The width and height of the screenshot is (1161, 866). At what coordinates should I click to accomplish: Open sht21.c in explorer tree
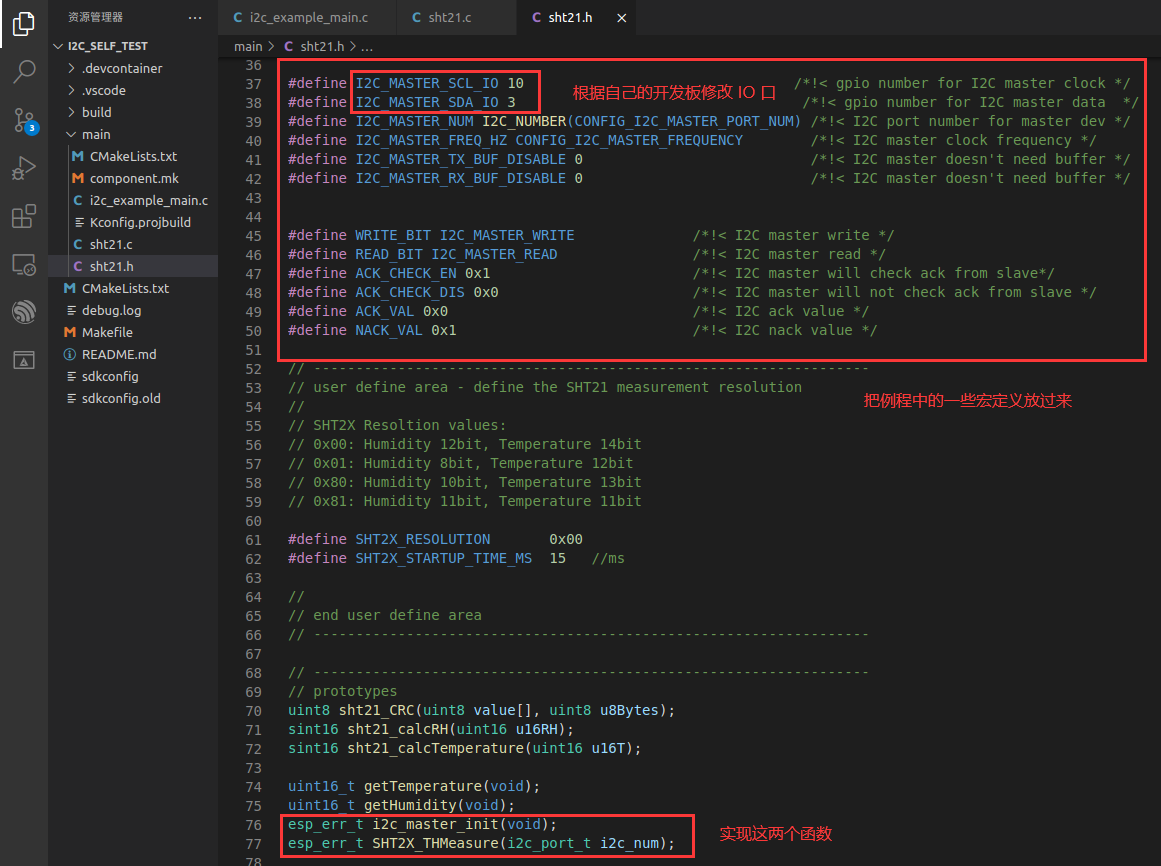click(x=133, y=244)
